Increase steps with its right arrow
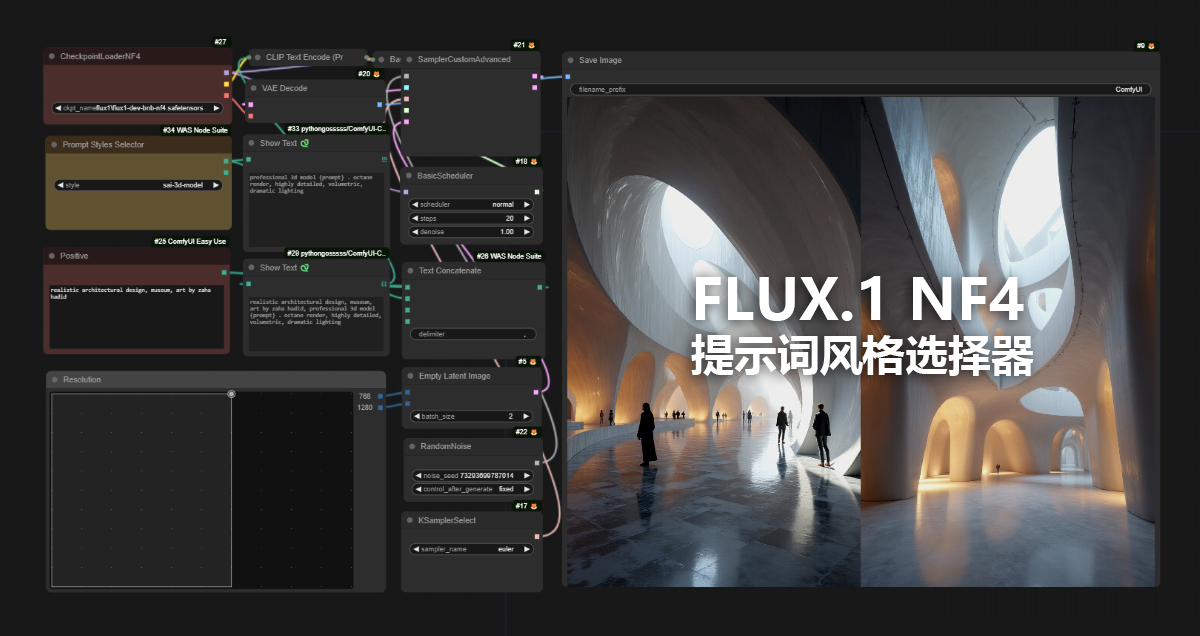This screenshot has width=1200, height=636. click(x=527, y=218)
